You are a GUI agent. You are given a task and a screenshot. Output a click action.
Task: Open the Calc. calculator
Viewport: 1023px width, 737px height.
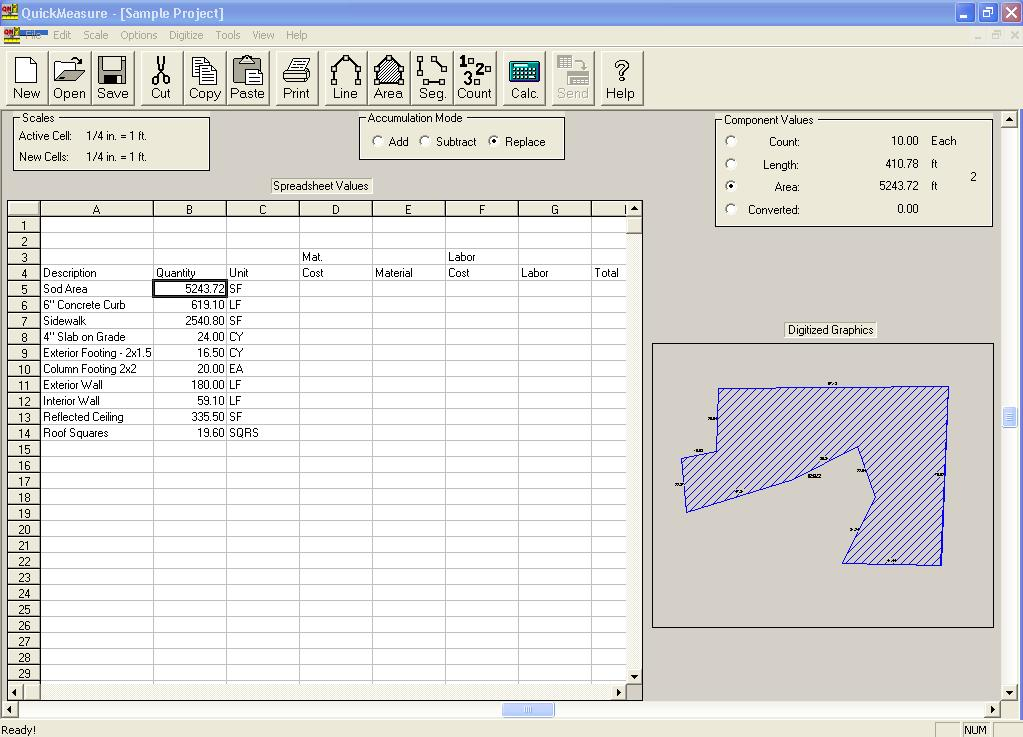(x=523, y=77)
